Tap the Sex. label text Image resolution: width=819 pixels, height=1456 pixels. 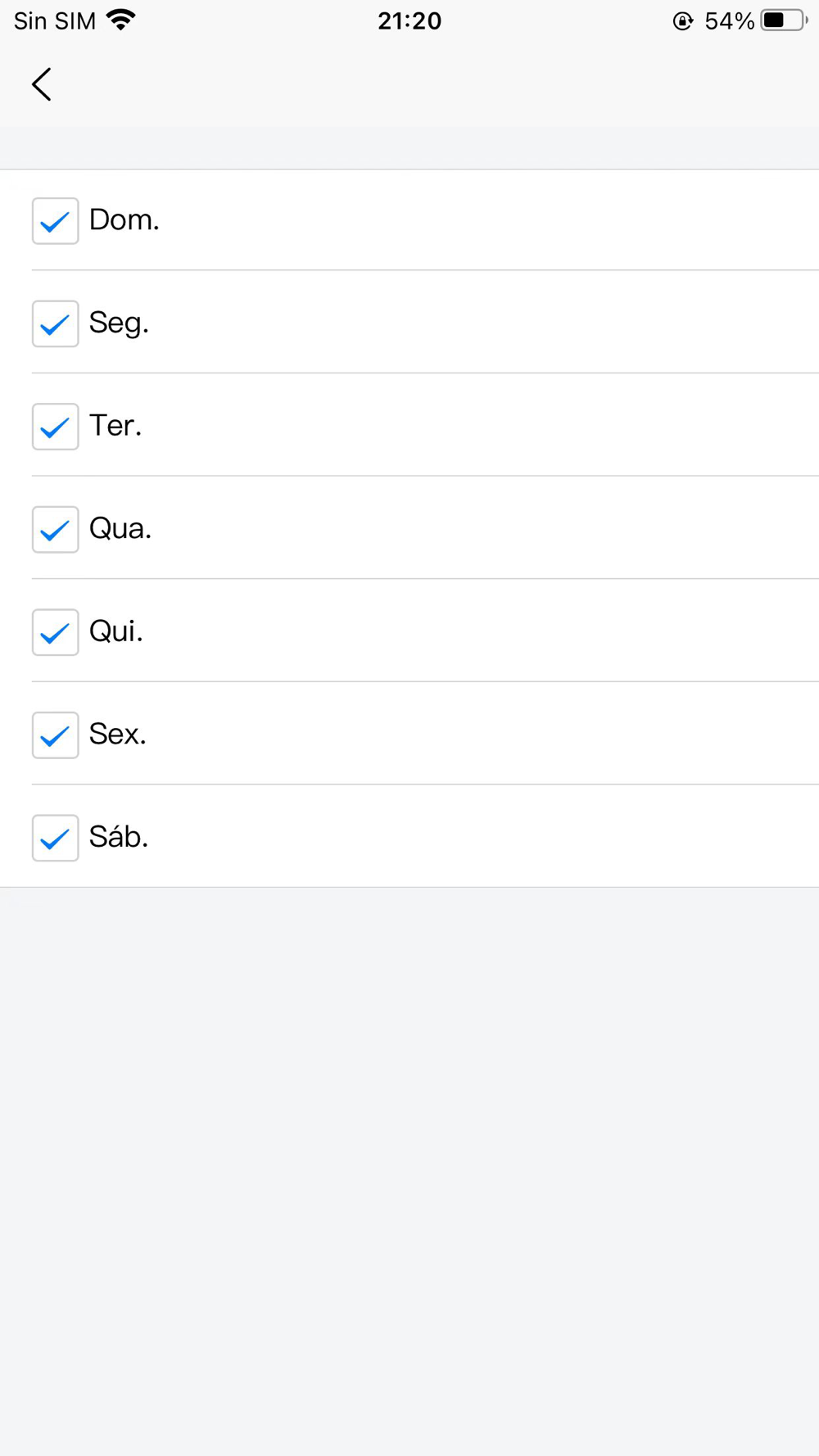coord(118,735)
